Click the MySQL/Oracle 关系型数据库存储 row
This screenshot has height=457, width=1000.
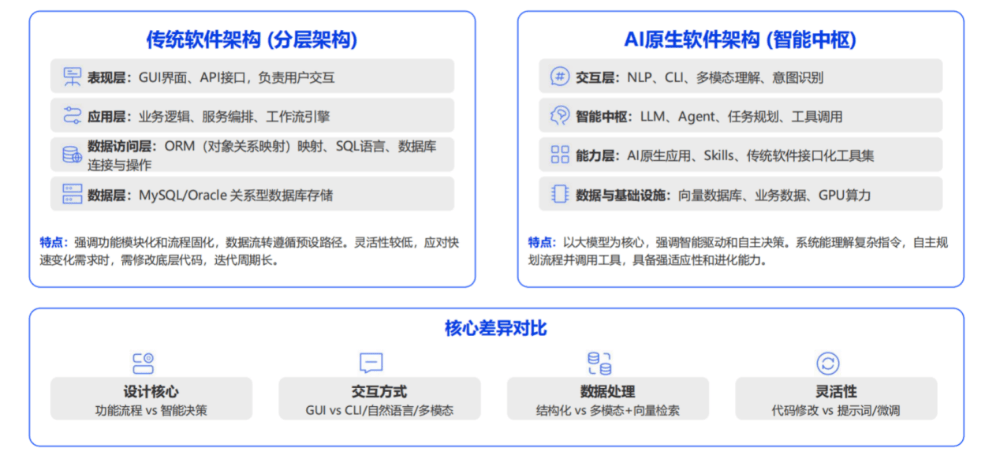[x=252, y=194]
